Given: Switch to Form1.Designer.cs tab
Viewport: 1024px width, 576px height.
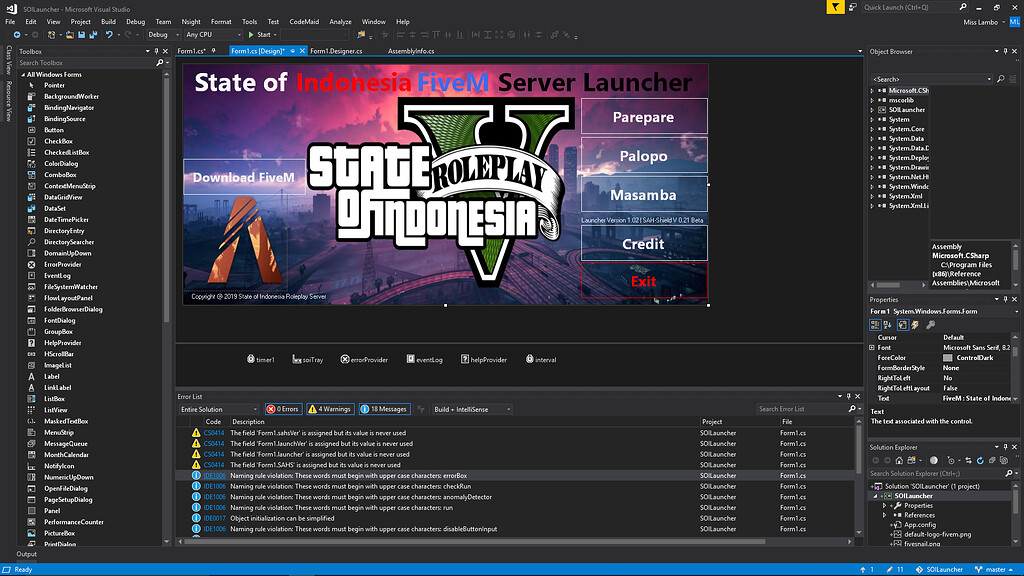Looking at the screenshot, I should [336, 51].
